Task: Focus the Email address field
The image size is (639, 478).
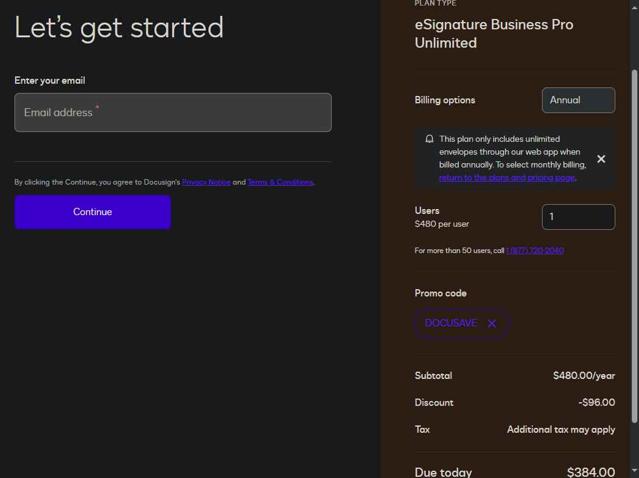Action: coord(173,113)
